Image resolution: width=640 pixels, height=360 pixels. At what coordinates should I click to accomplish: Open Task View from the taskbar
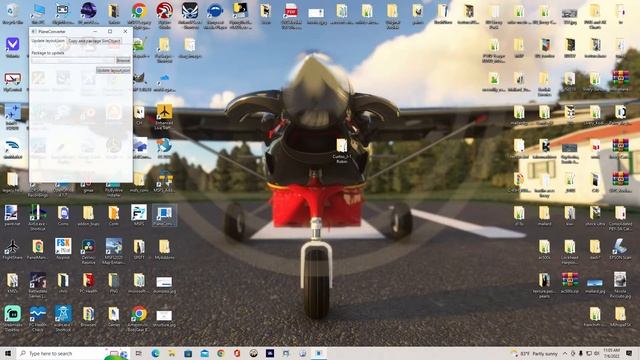click(x=139, y=353)
